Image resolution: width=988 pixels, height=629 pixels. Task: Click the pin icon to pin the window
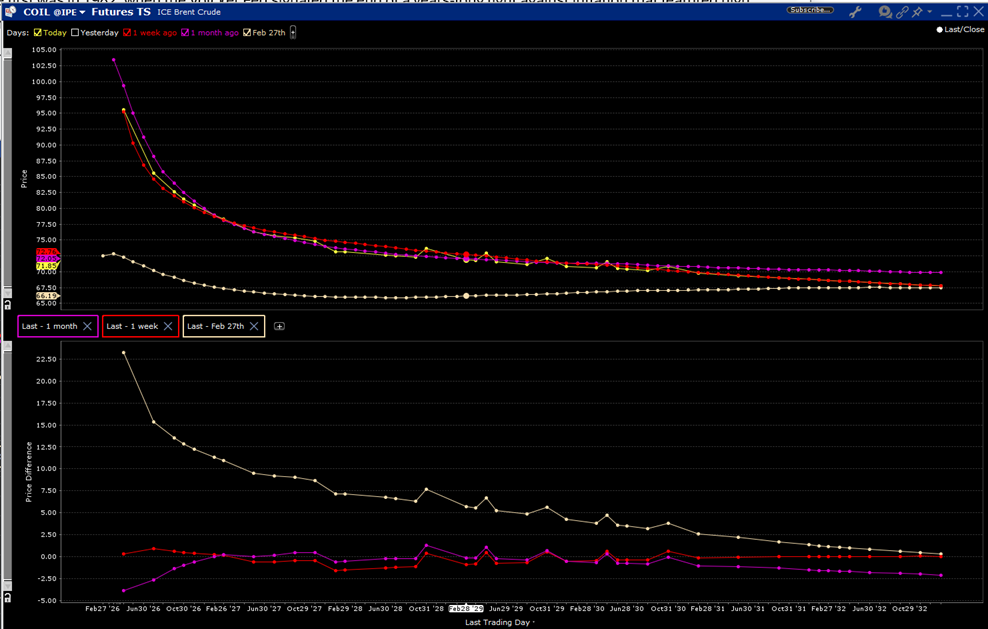917,11
